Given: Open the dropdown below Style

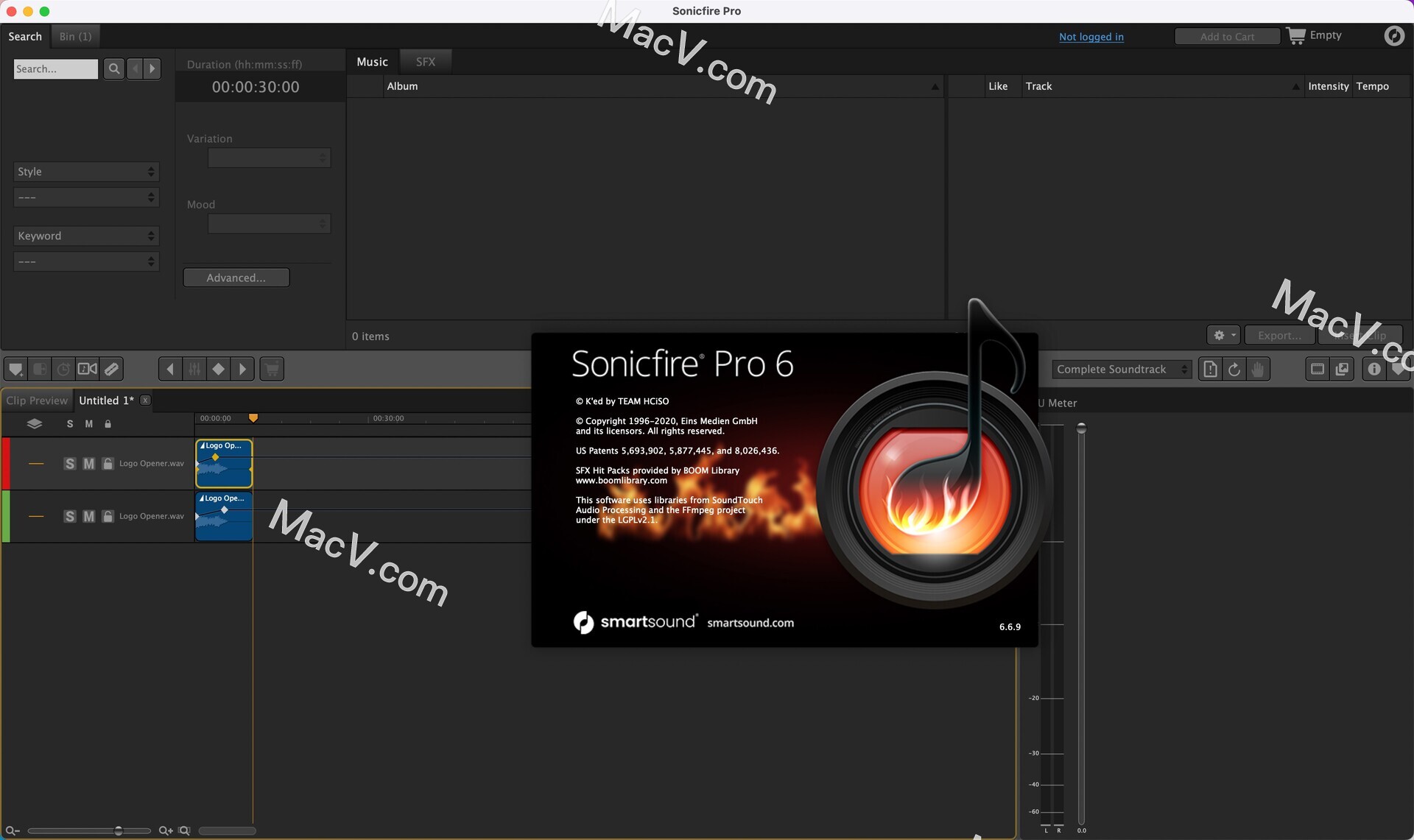Looking at the screenshot, I should click(86, 197).
